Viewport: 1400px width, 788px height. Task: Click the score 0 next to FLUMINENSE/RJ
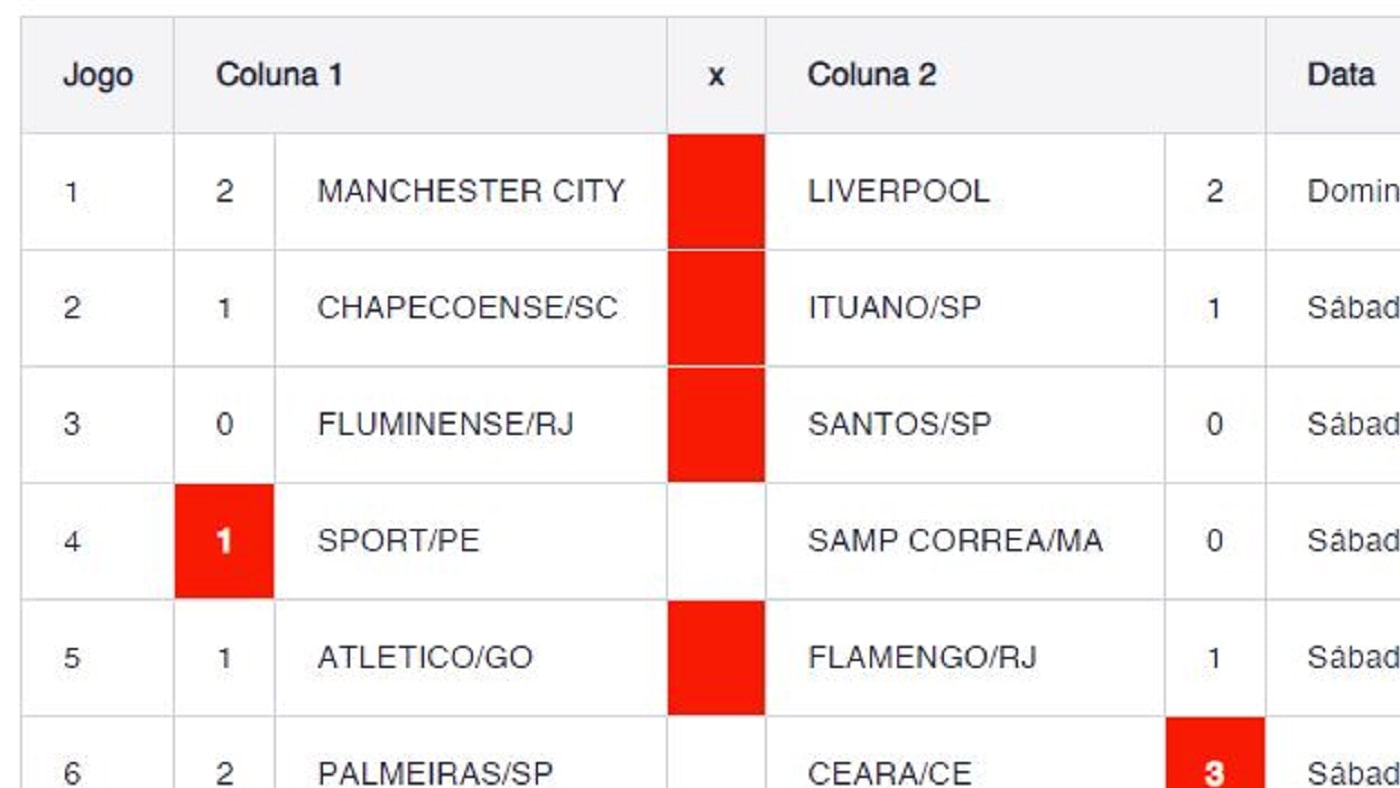click(x=224, y=424)
